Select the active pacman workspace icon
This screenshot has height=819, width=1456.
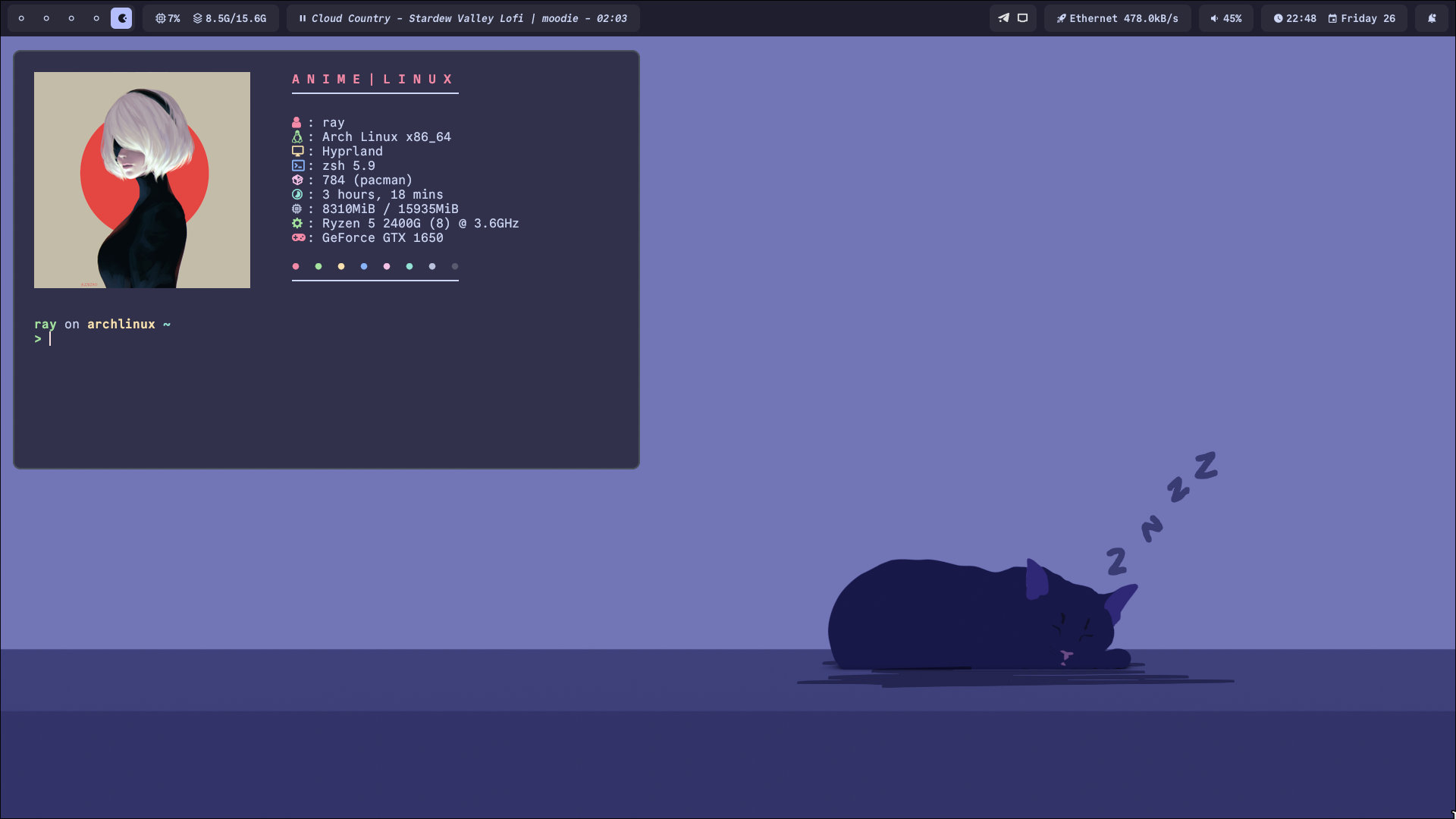pyautogui.click(x=121, y=18)
